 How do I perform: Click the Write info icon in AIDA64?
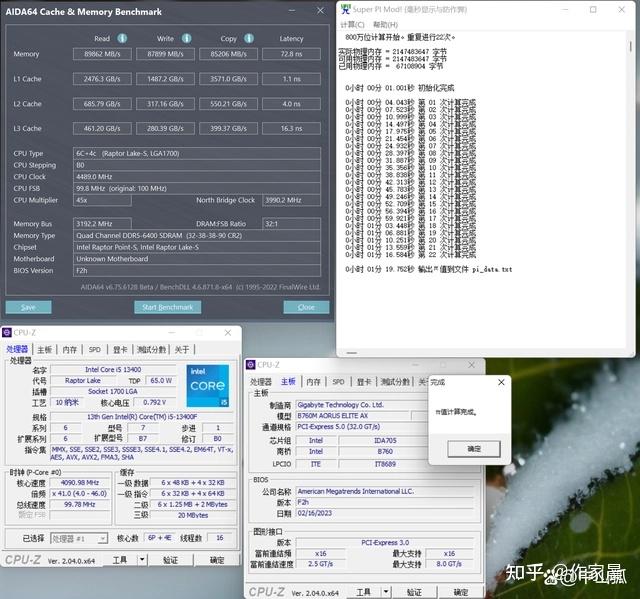point(187,38)
